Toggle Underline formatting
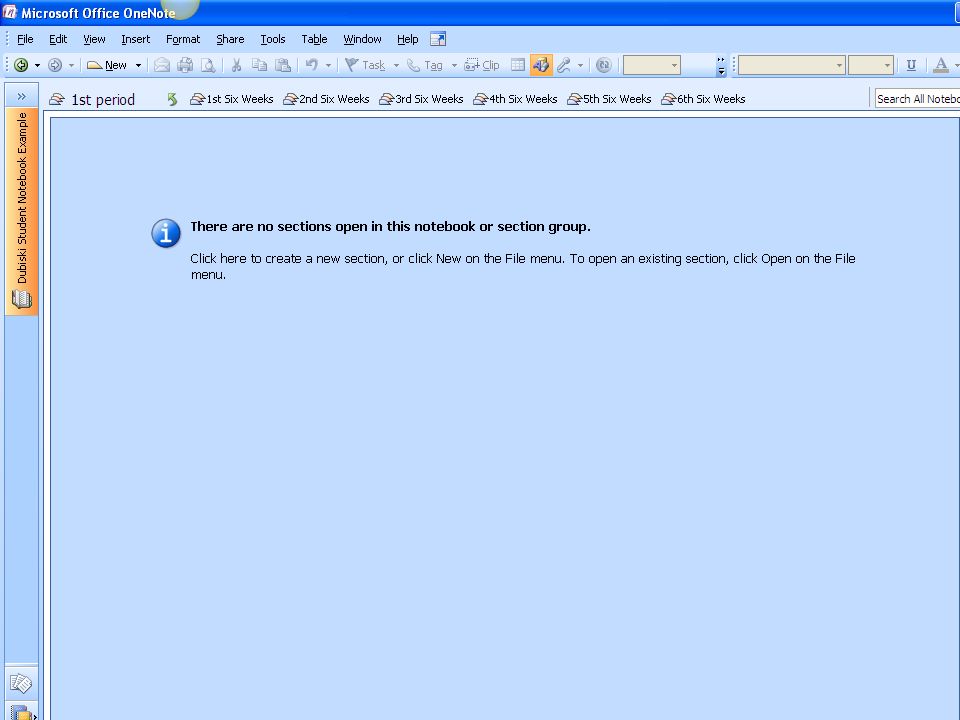Screen dimensions: 960x720 click(x=911, y=65)
